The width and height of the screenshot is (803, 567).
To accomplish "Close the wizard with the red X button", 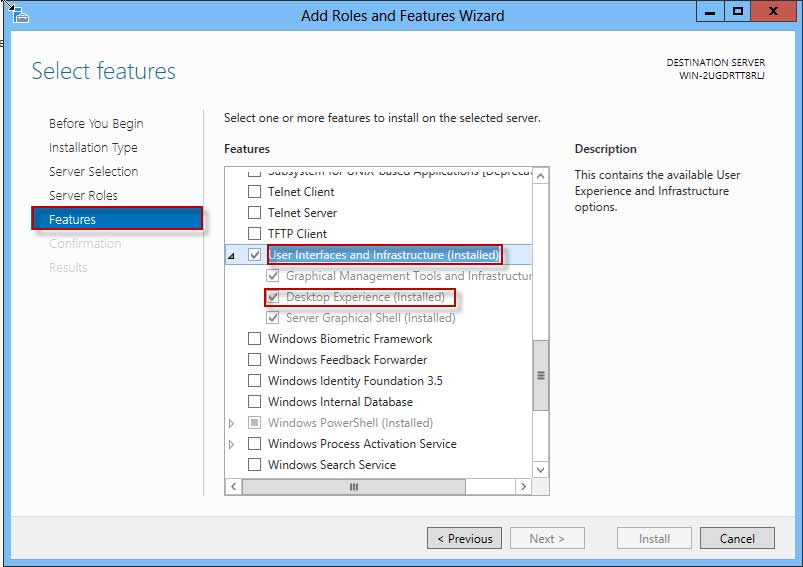I will click(x=773, y=11).
